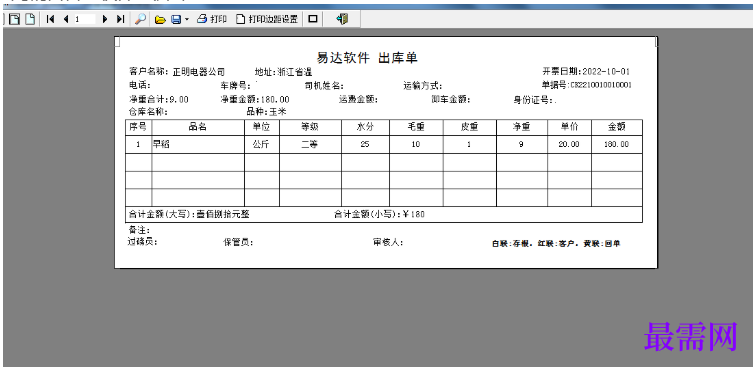756x368 pixels.
Task: Click the 审核人 label
Action: (x=388, y=243)
